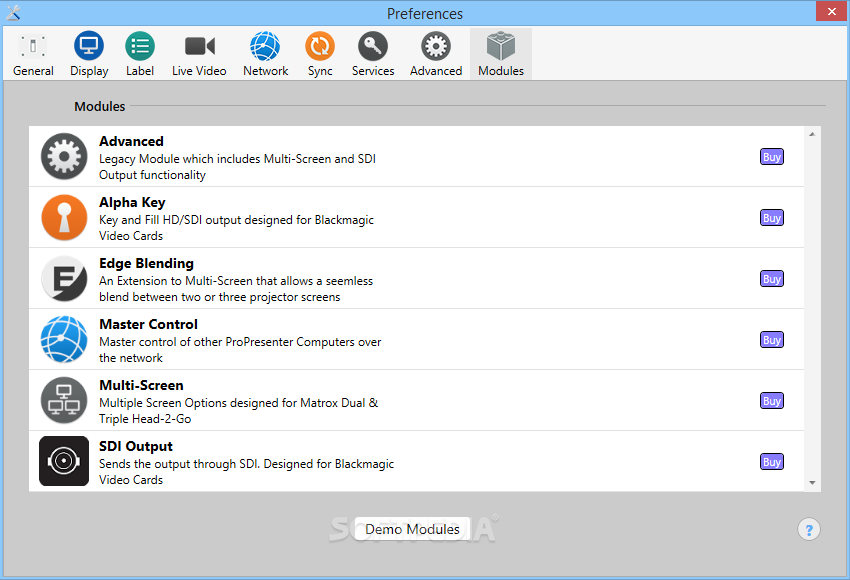Buy the SDI Output module
Viewport: 850px width, 580px height.
[771, 462]
